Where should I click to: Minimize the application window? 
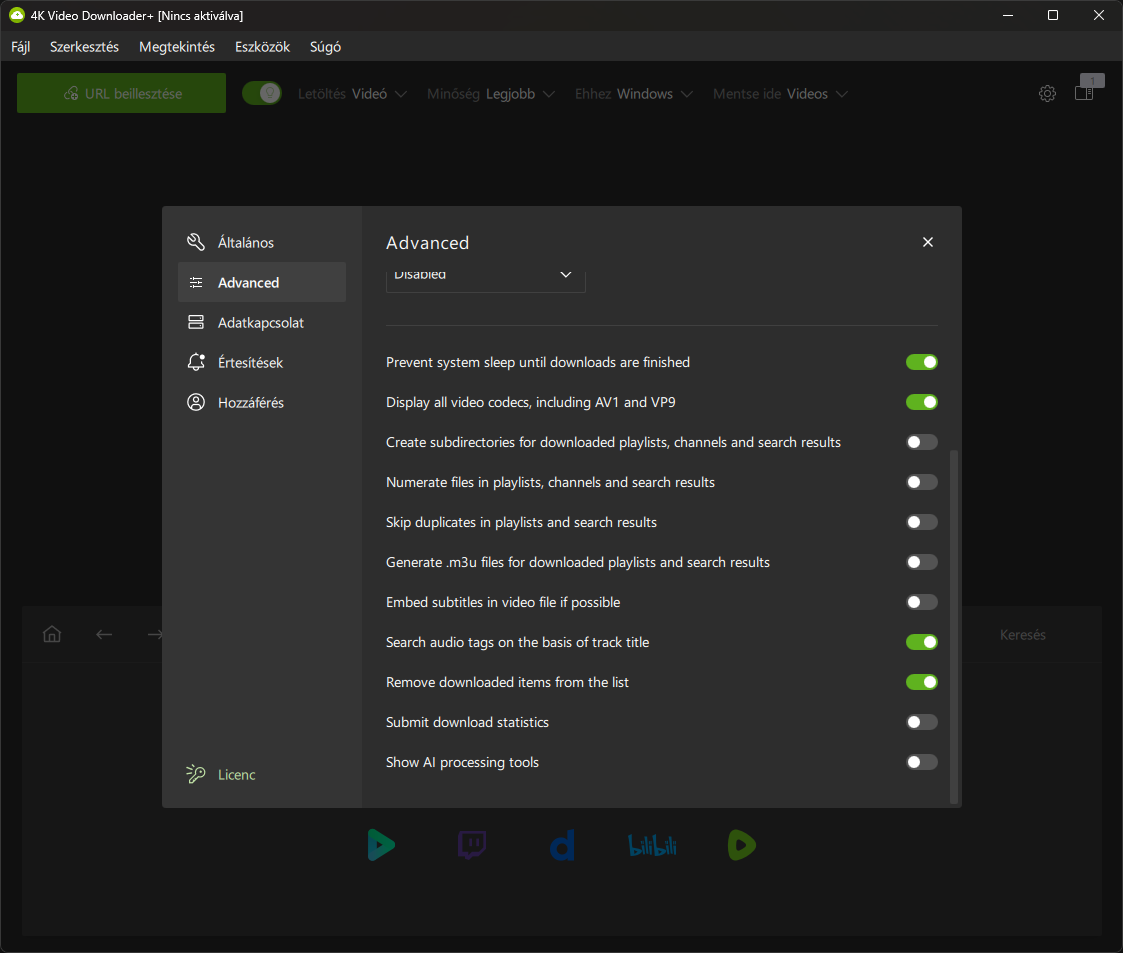coord(1008,15)
